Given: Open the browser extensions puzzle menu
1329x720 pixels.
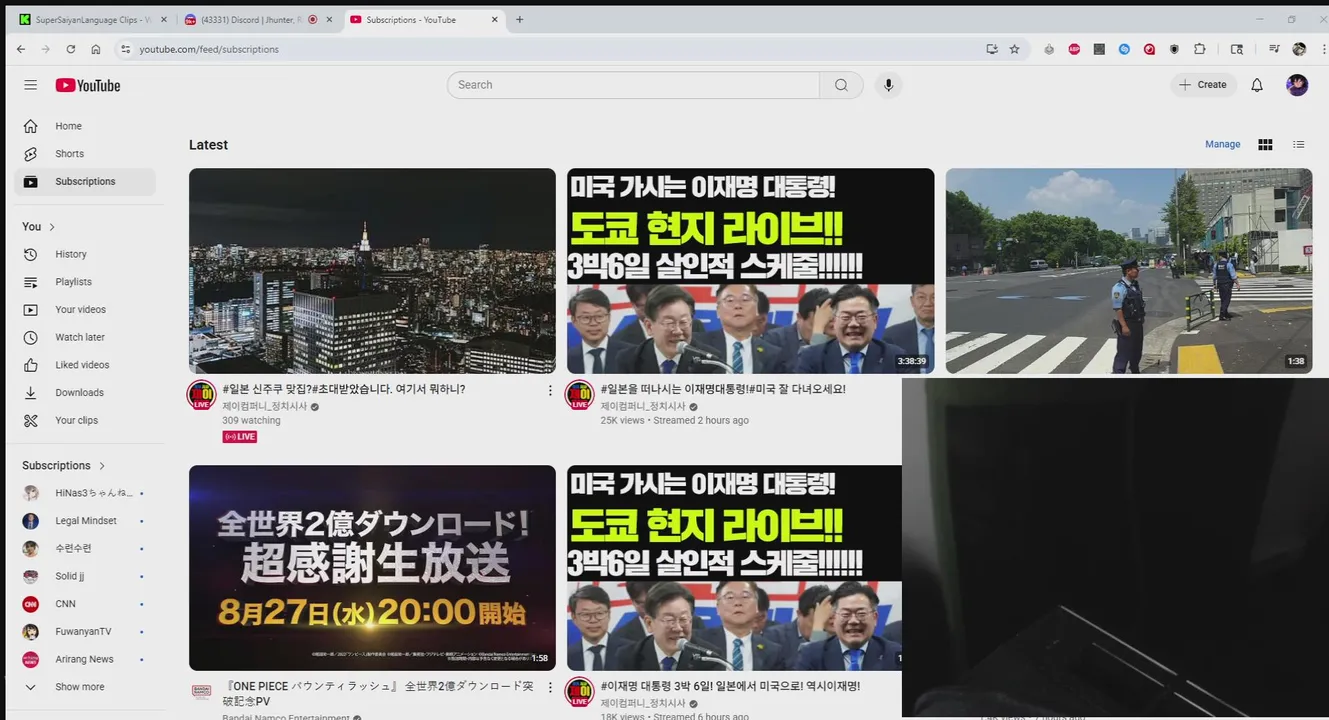Looking at the screenshot, I should tap(1200, 49).
